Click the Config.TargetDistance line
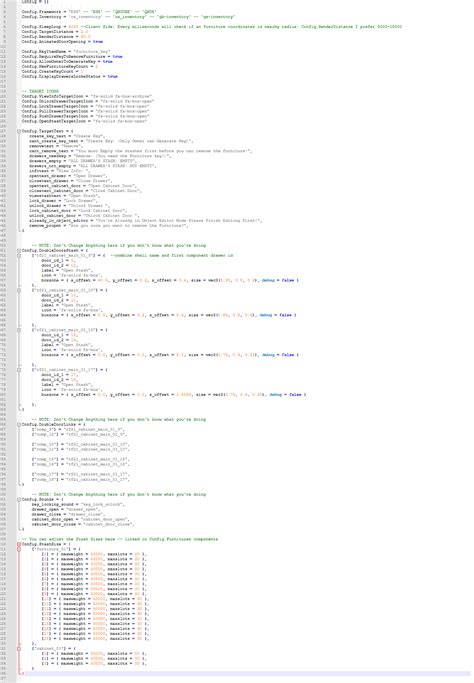Image resolution: width=474 pixels, height=683 pixels. [55, 32]
